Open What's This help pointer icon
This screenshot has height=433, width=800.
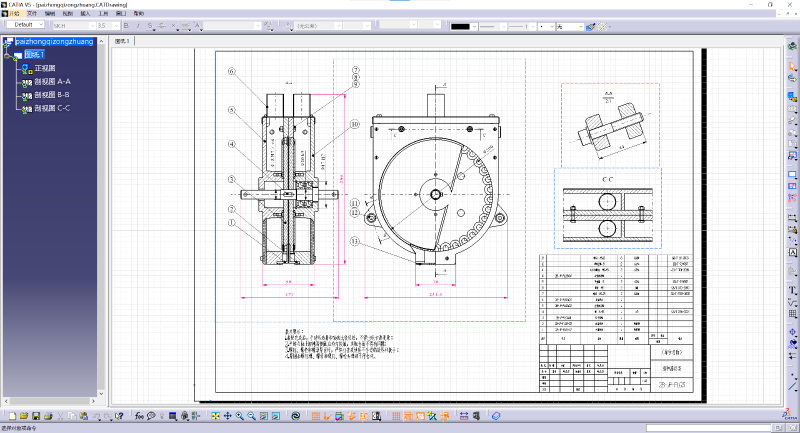119,416
